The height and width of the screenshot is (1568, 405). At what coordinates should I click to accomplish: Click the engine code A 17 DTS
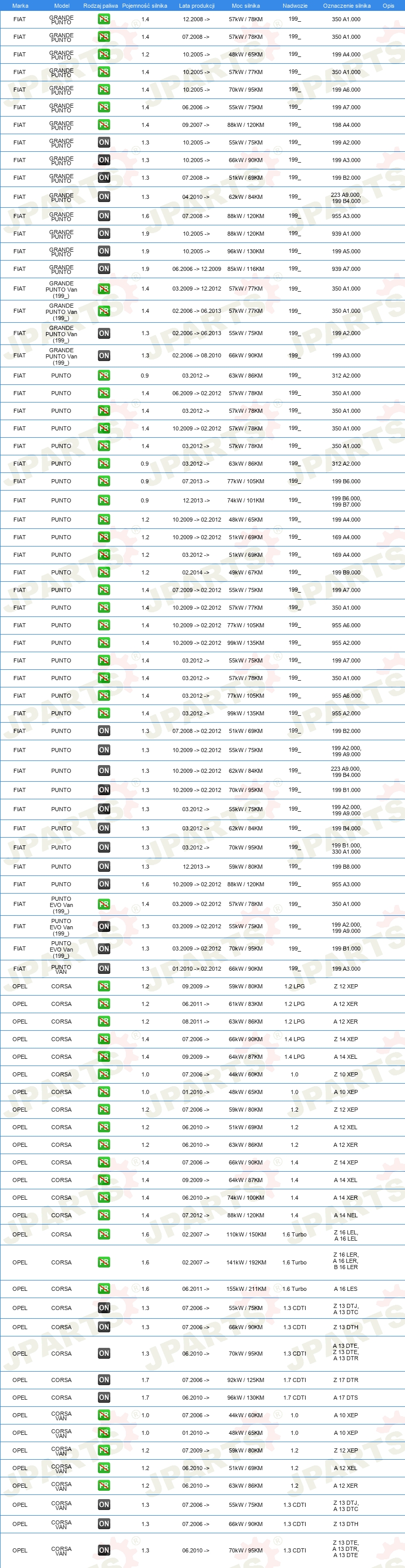pos(346,1398)
